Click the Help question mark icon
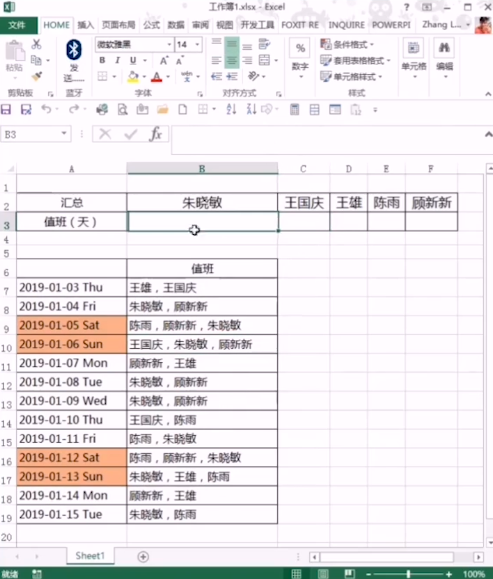The image size is (493, 579). click(407, 7)
